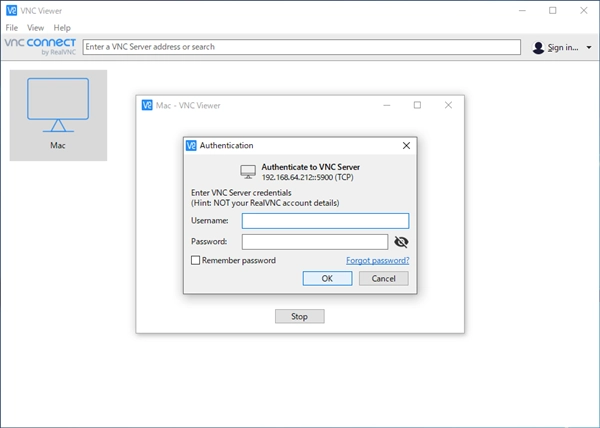
Task: Close the main VNC Viewer window
Action: (x=584, y=11)
